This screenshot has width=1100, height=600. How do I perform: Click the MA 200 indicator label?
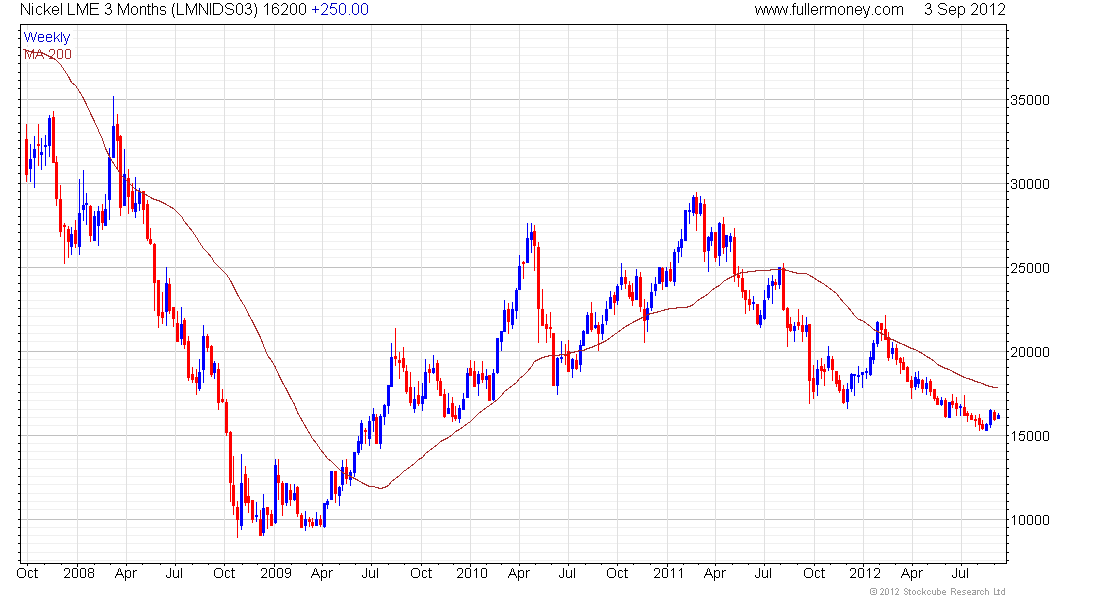pyautogui.click(x=47, y=54)
